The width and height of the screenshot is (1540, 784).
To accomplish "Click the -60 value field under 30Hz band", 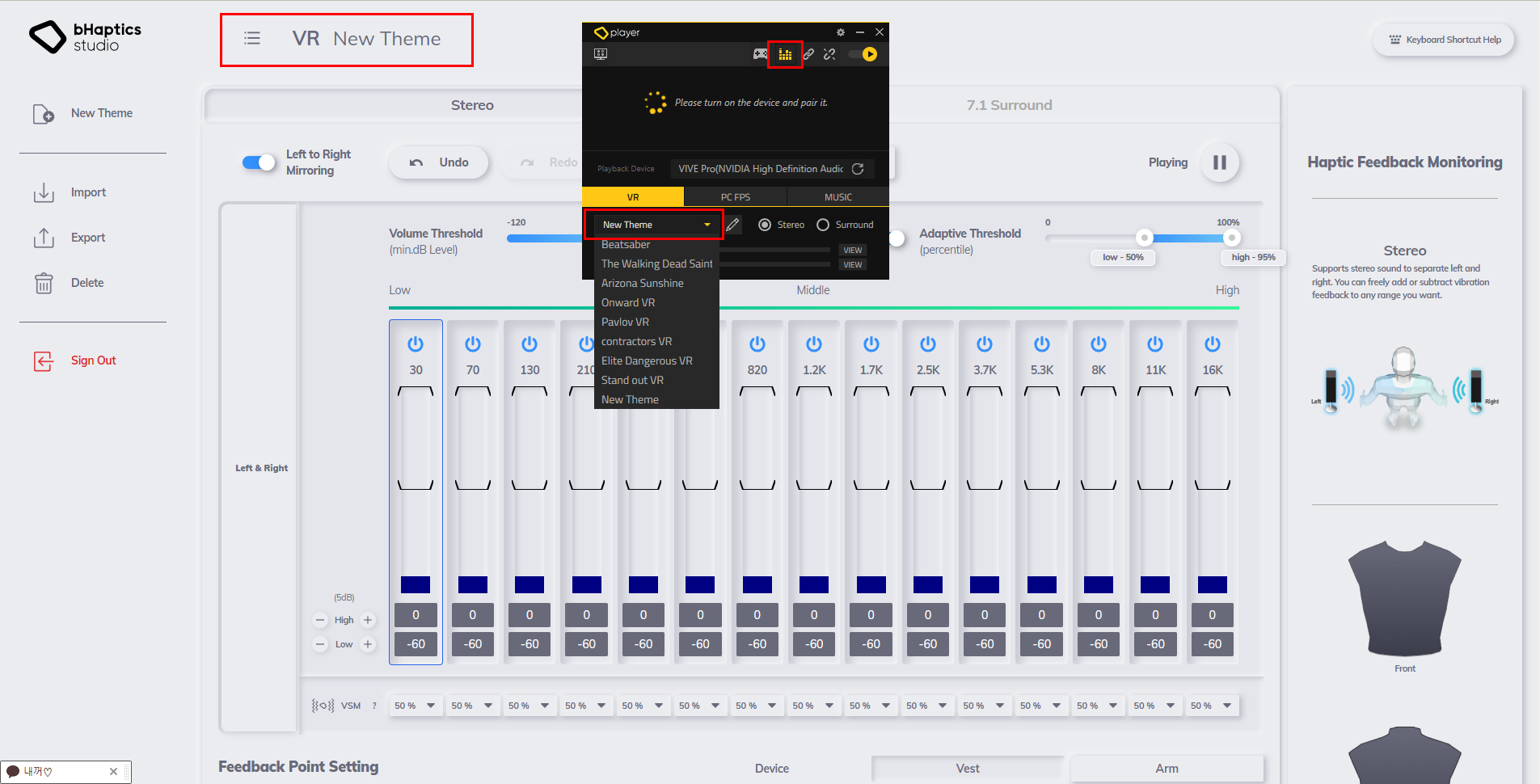I will click(415, 643).
